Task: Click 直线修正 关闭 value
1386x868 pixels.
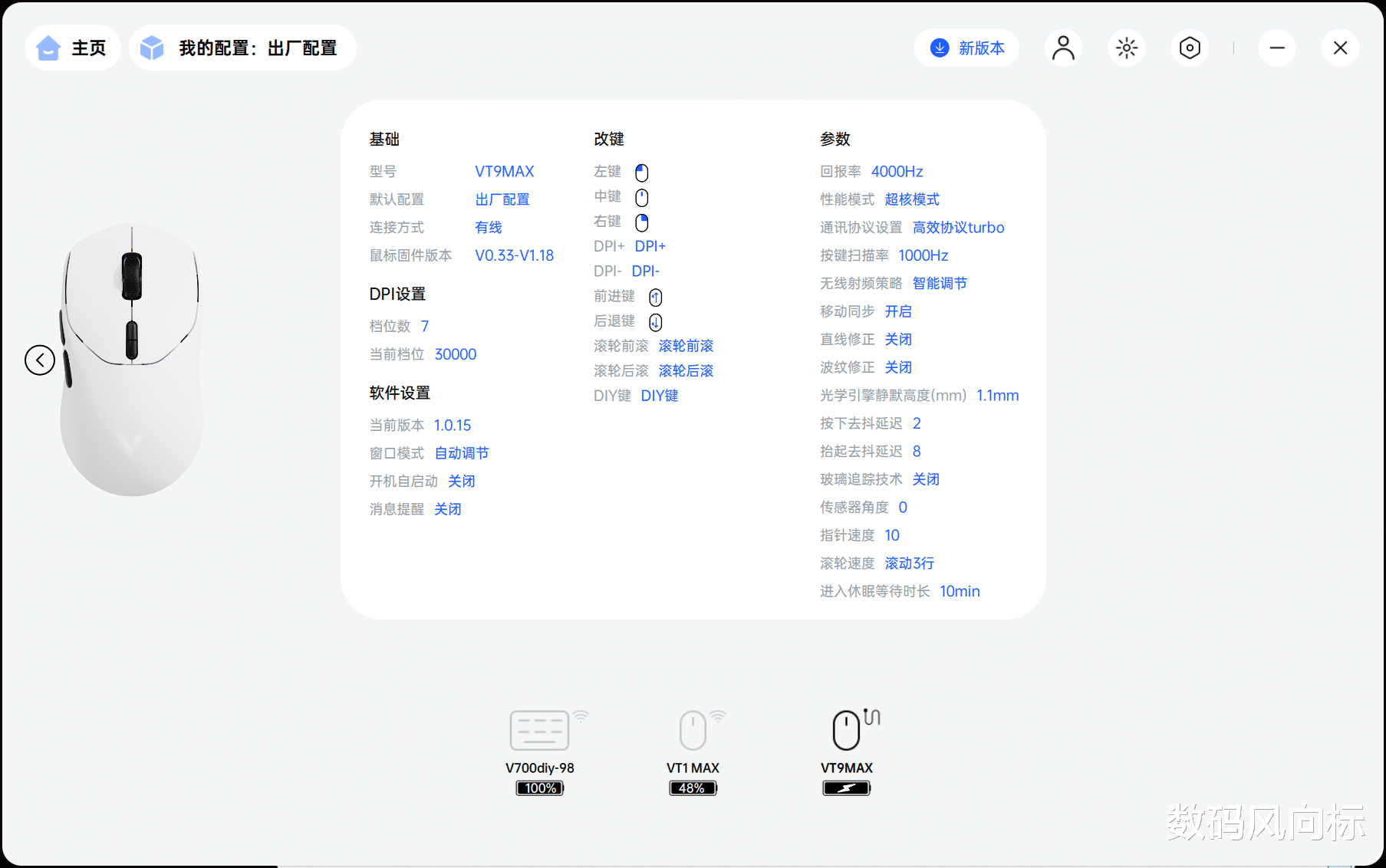Action: [898, 340]
